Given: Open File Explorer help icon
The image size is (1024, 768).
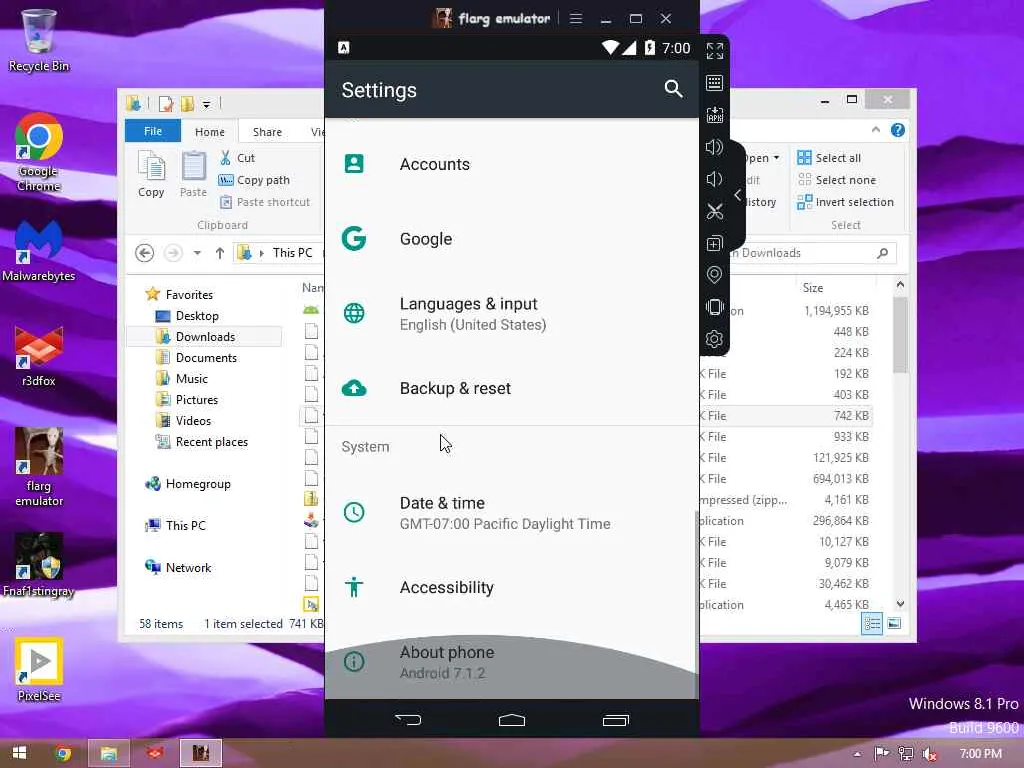Looking at the screenshot, I should point(898,130).
